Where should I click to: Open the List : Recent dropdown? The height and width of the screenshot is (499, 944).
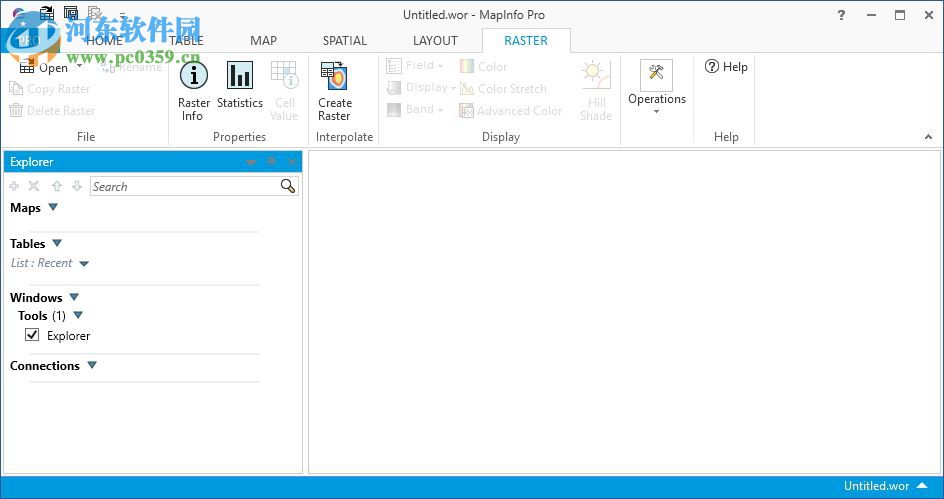point(84,264)
